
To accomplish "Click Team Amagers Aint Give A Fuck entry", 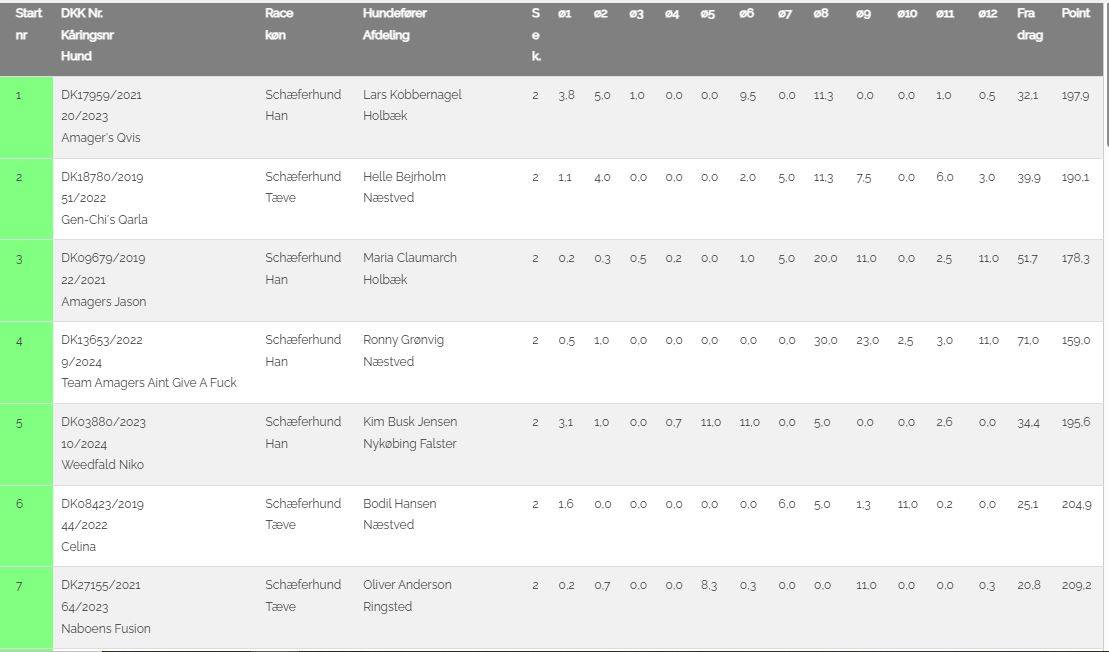I will pyautogui.click(x=149, y=383).
